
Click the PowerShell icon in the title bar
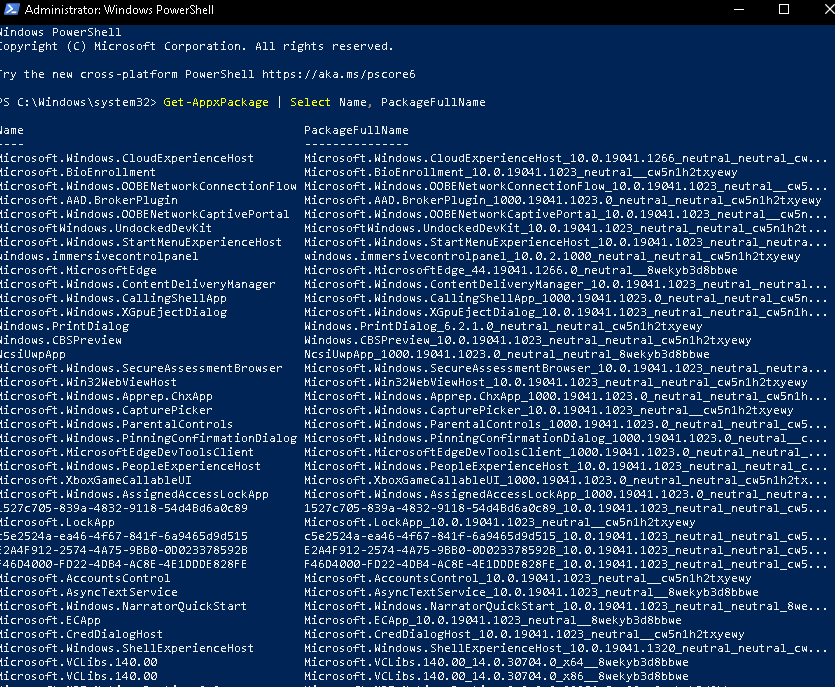pyautogui.click(x=12, y=10)
